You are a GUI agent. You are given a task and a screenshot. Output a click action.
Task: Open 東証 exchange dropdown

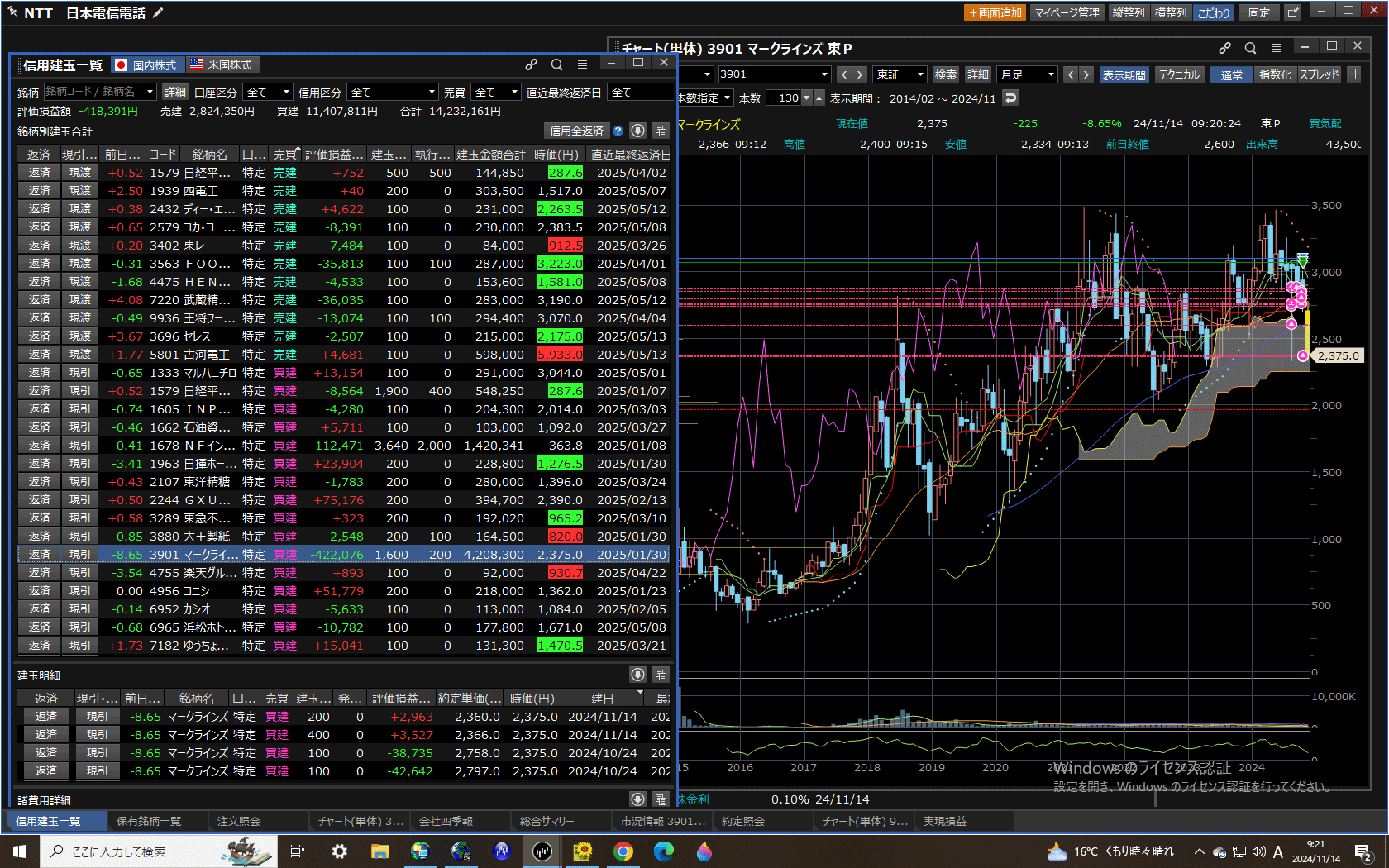(x=900, y=74)
